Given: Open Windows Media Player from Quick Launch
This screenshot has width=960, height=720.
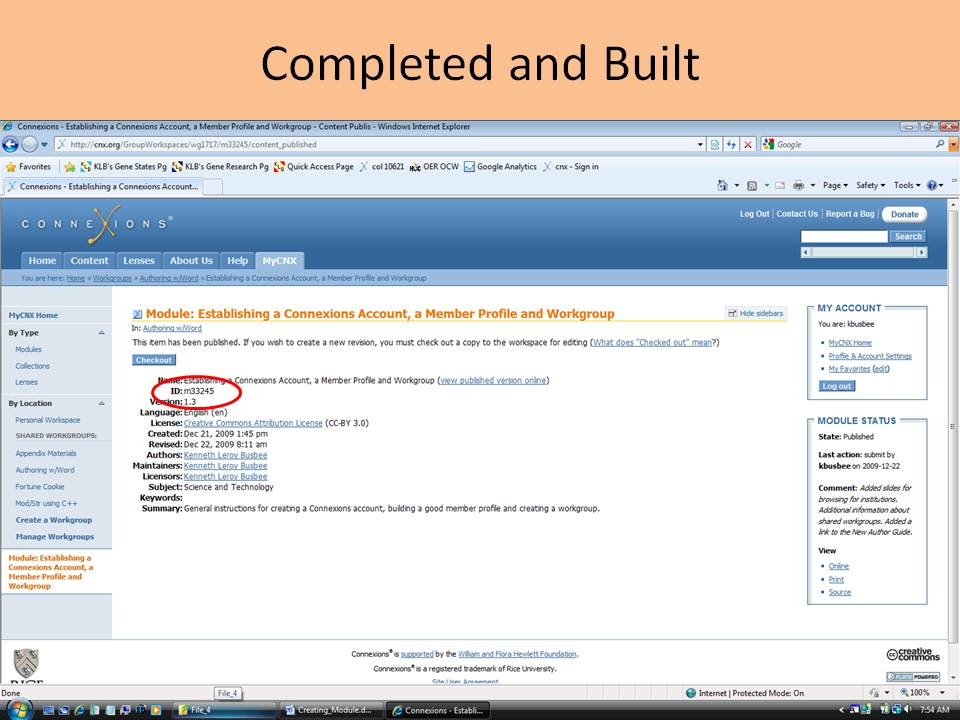Looking at the screenshot, I should (156, 710).
